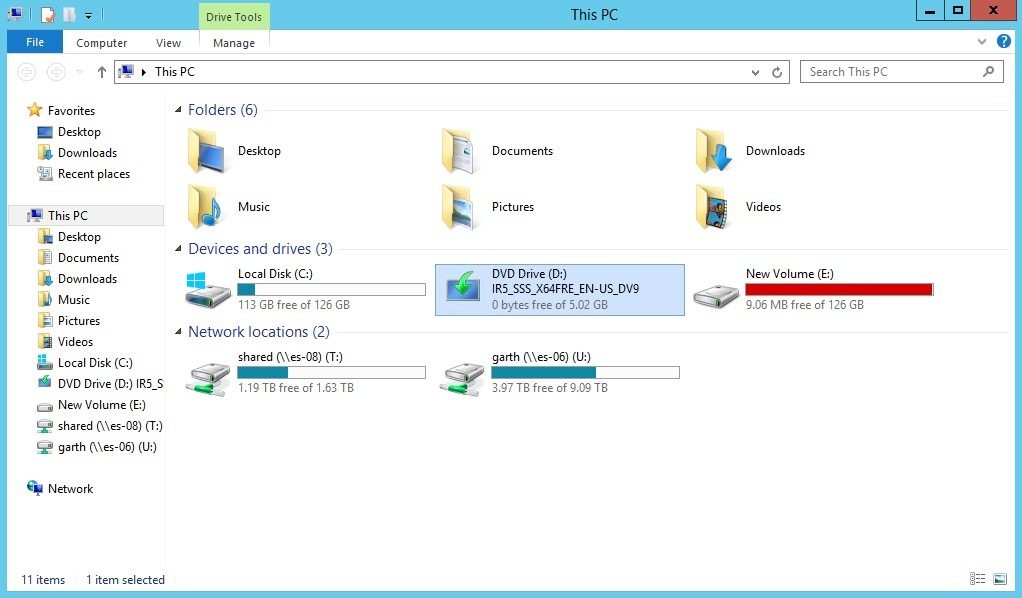Collapse the Folders (6) group
This screenshot has width=1022, height=598.
point(178,110)
